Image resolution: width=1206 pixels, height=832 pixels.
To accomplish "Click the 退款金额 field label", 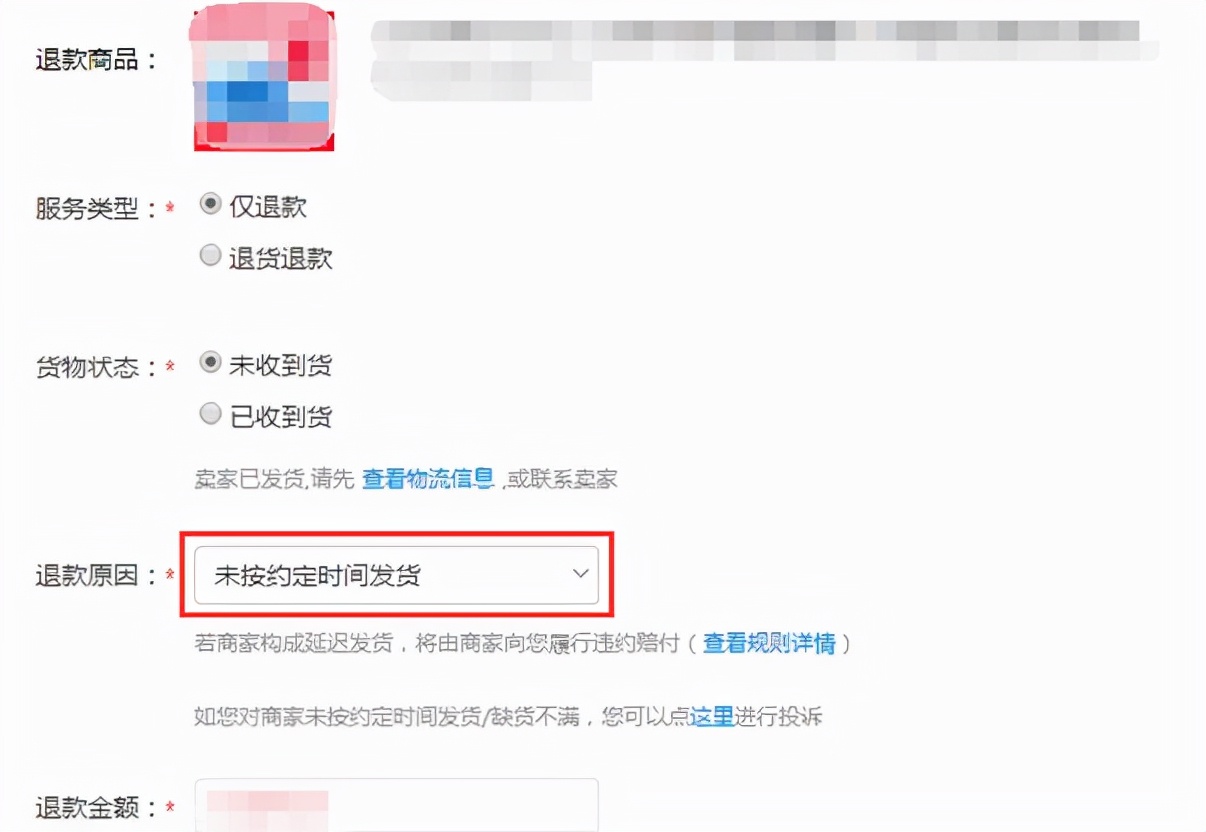I will [97, 807].
